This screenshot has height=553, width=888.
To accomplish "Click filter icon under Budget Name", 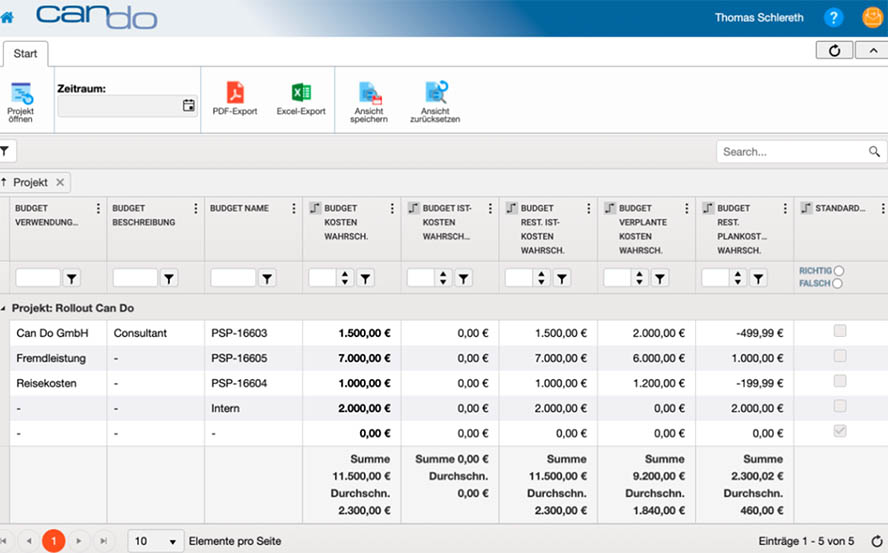I will (x=267, y=278).
